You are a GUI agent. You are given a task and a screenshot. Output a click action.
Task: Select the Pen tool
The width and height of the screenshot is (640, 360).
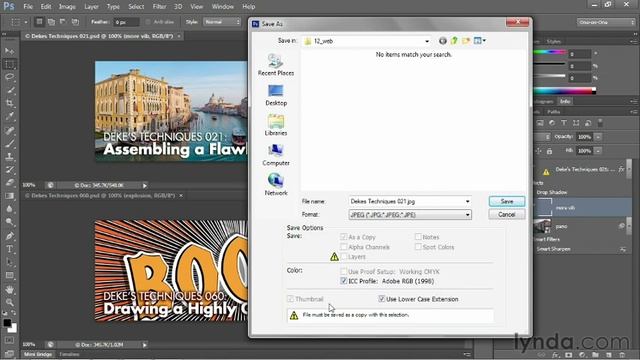[x=10, y=236]
